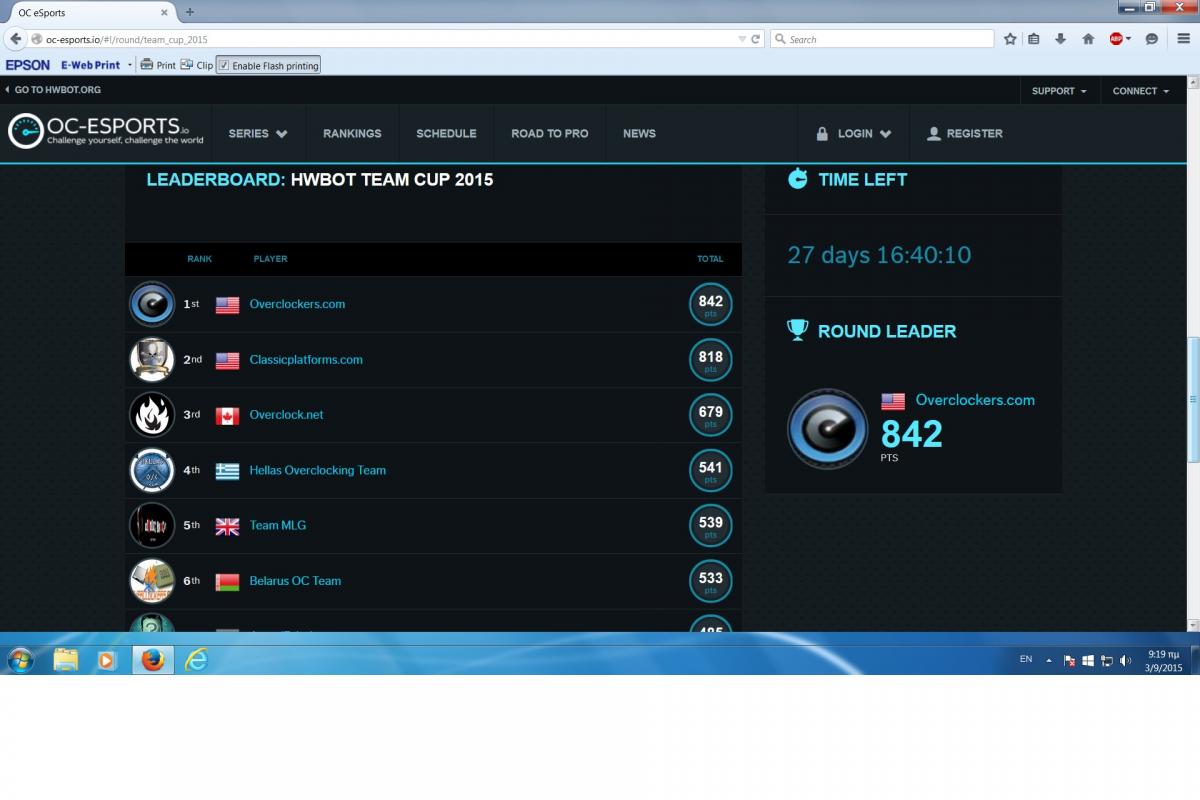This screenshot has width=1200, height=800.
Task: Click the Team MLG avatar
Action: [152, 525]
